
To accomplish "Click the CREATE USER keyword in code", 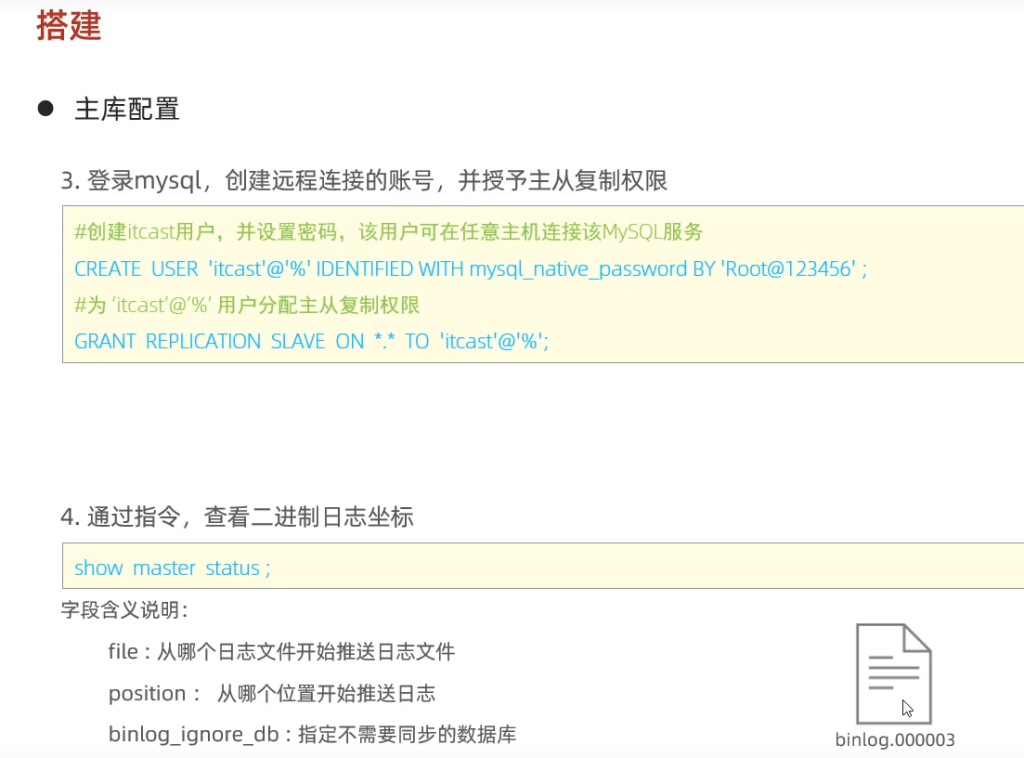I will click(x=136, y=269).
